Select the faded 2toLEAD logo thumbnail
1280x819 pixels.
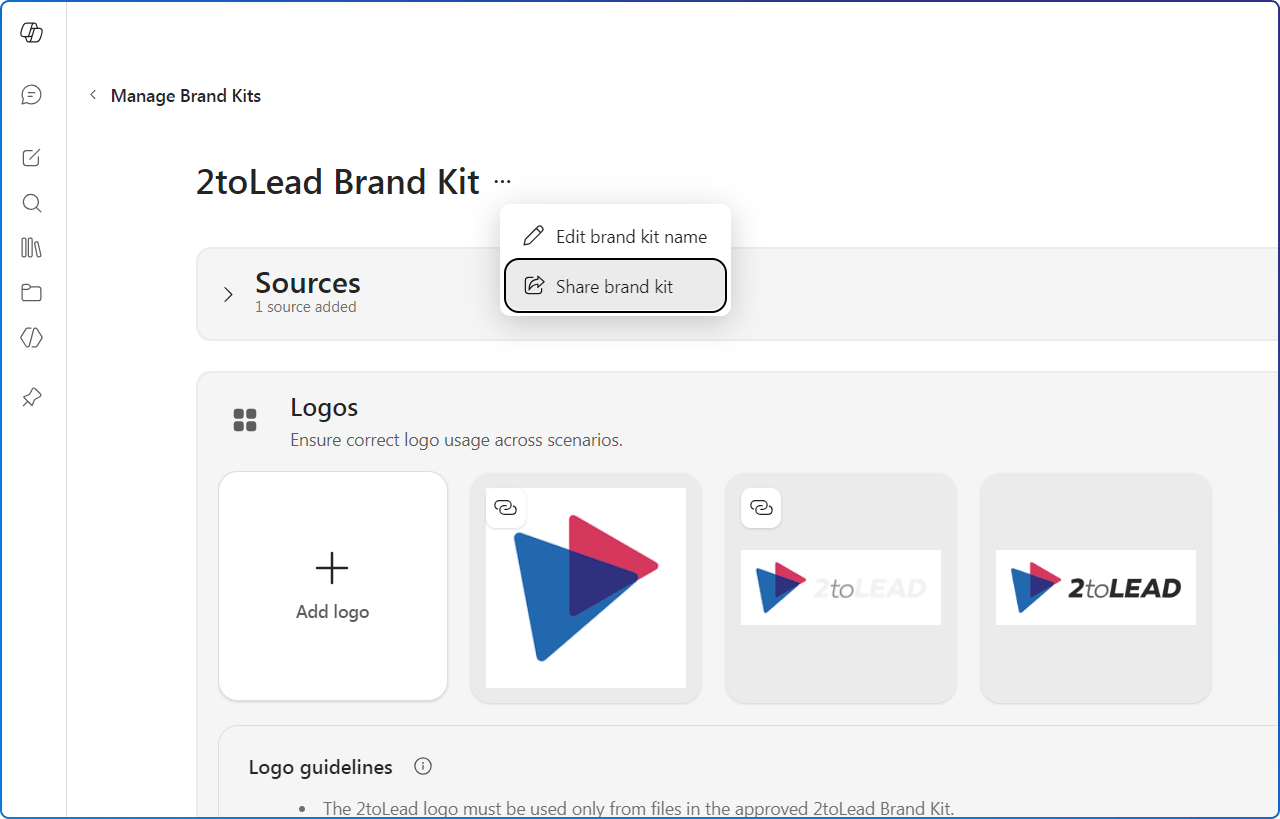click(x=841, y=588)
